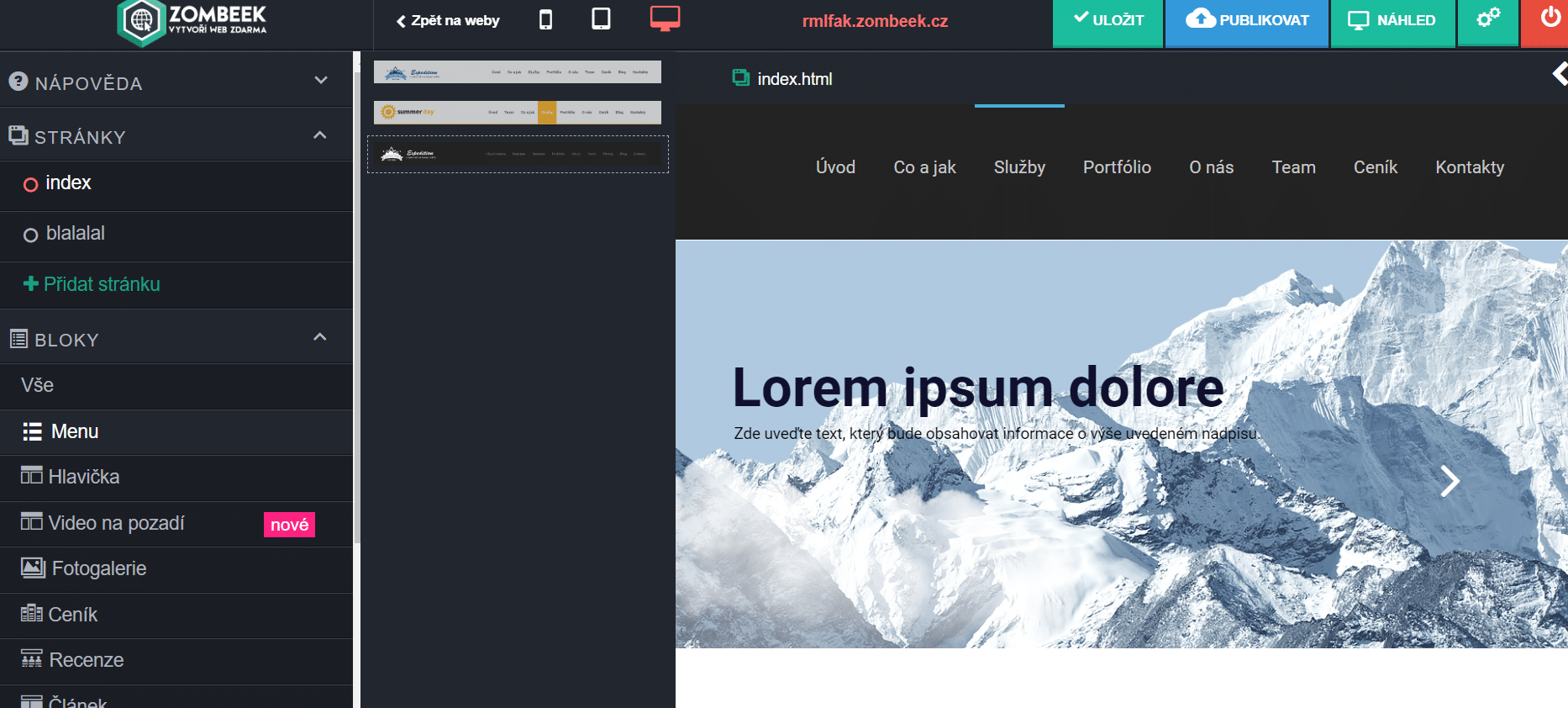
Task: Click Kontakty in the site navigation
Action: 1470,167
